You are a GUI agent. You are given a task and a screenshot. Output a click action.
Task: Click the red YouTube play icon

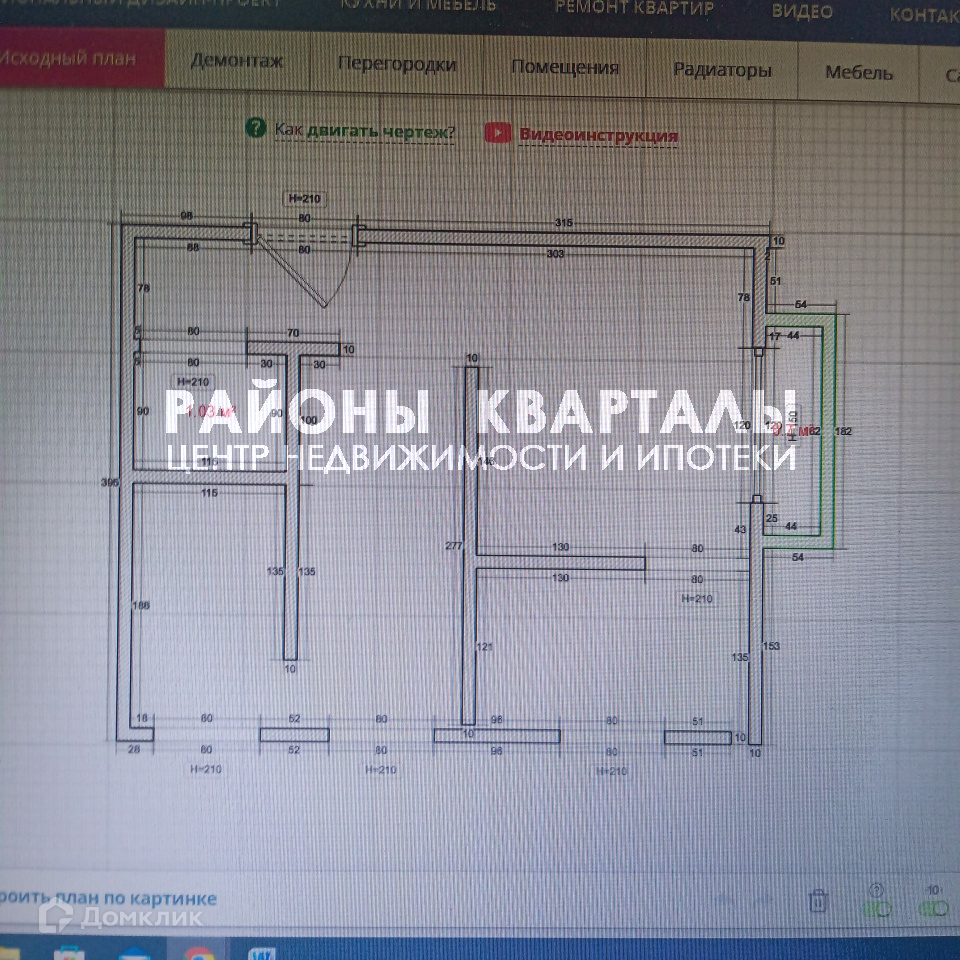point(498,133)
